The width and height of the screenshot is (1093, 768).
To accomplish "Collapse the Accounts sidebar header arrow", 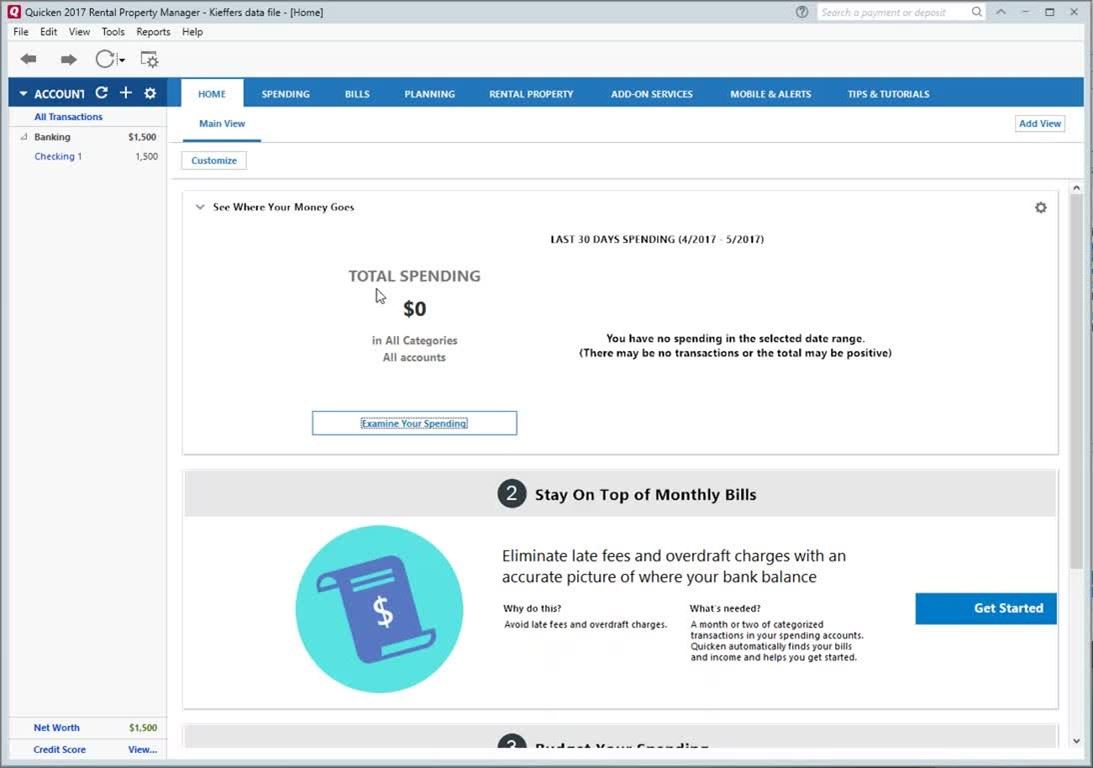I will tap(23, 94).
